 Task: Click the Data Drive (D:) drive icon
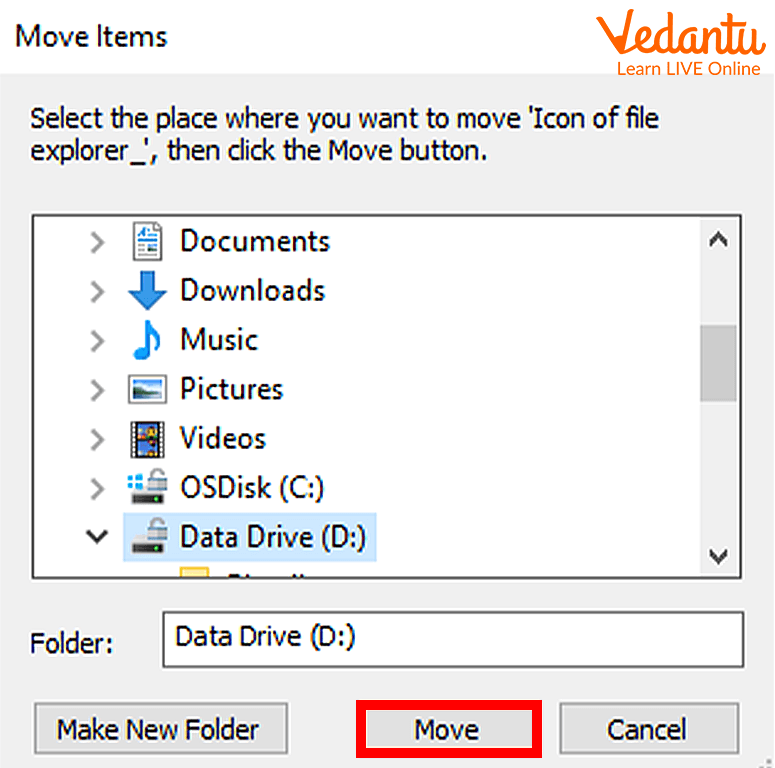click(148, 537)
